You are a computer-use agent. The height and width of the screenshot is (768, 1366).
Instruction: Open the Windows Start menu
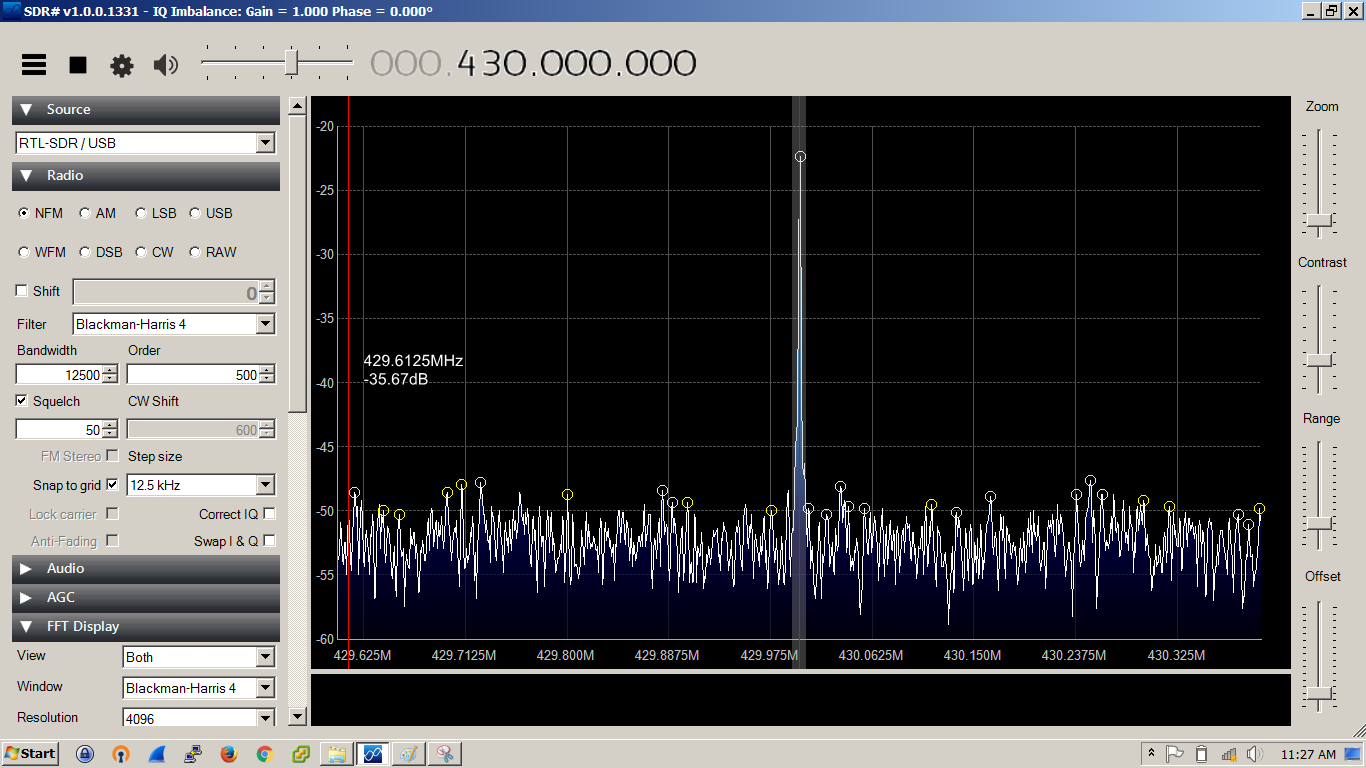point(31,753)
